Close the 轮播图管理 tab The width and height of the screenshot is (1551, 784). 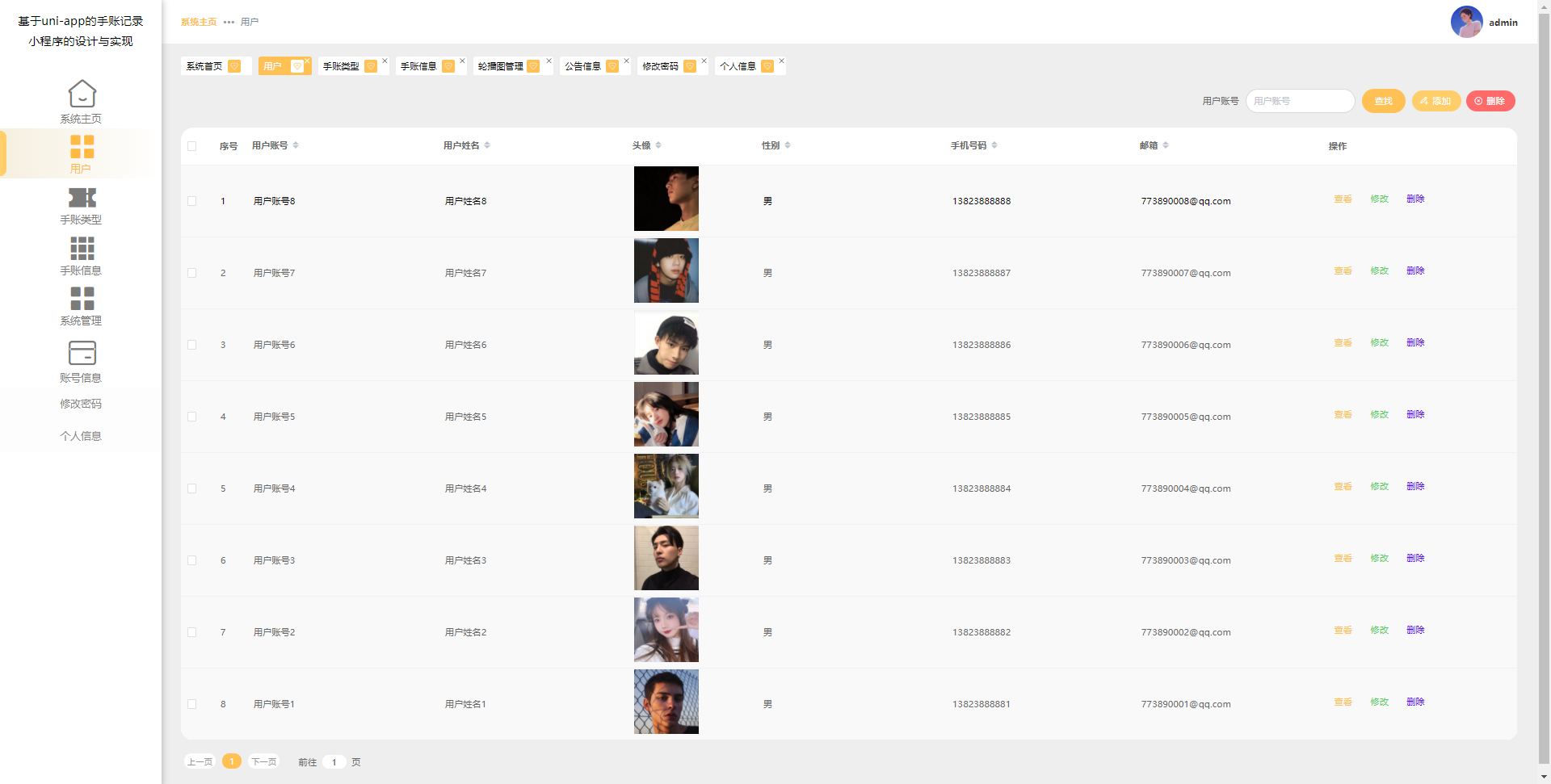(549, 61)
